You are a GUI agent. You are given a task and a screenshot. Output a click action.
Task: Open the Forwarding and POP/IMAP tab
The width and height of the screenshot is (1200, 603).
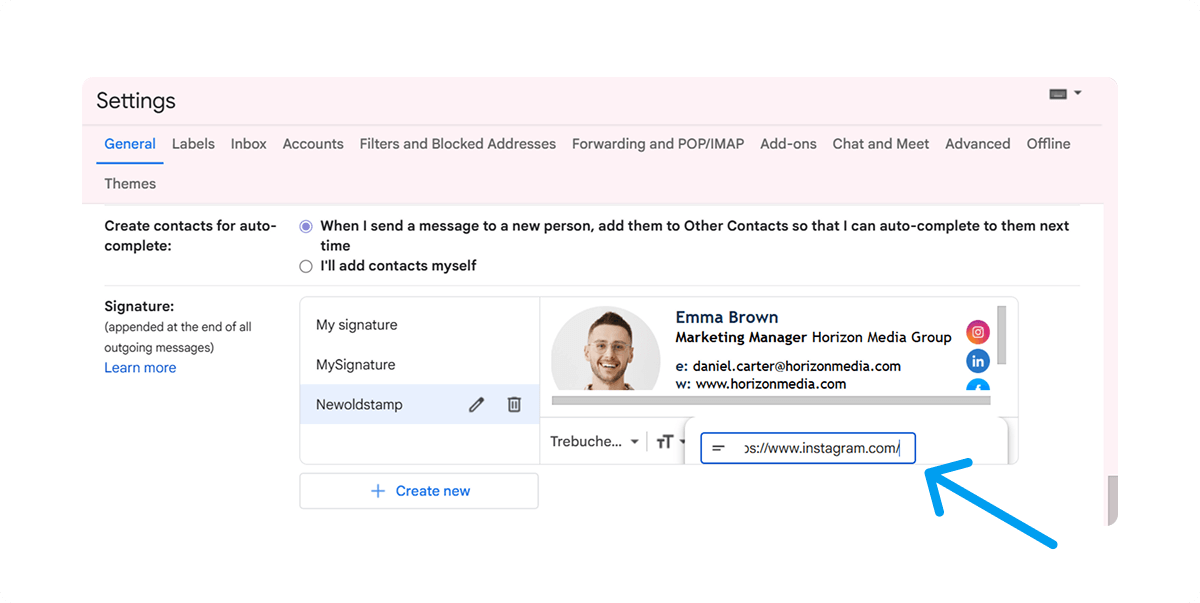(657, 143)
